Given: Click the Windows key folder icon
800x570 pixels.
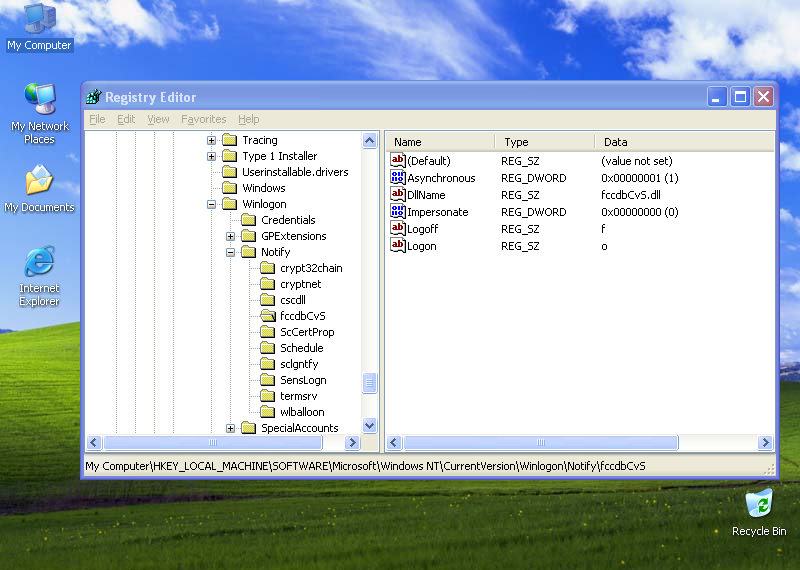Looking at the screenshot, I should pos(230,188).
